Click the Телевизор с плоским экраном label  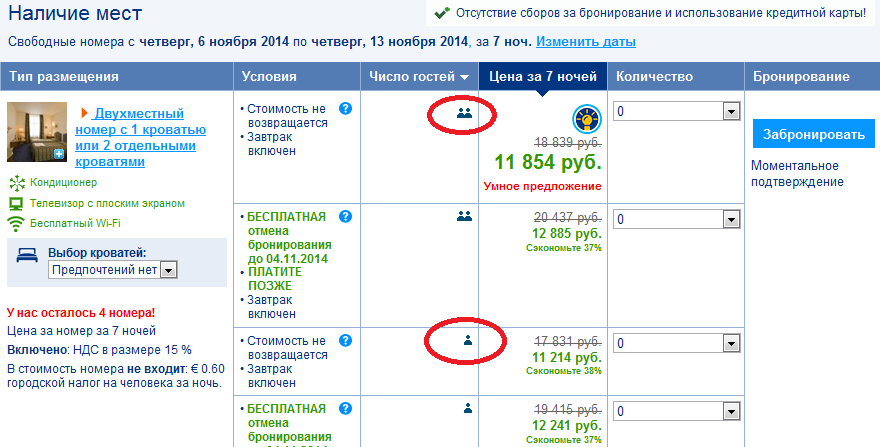coord(107,203)
